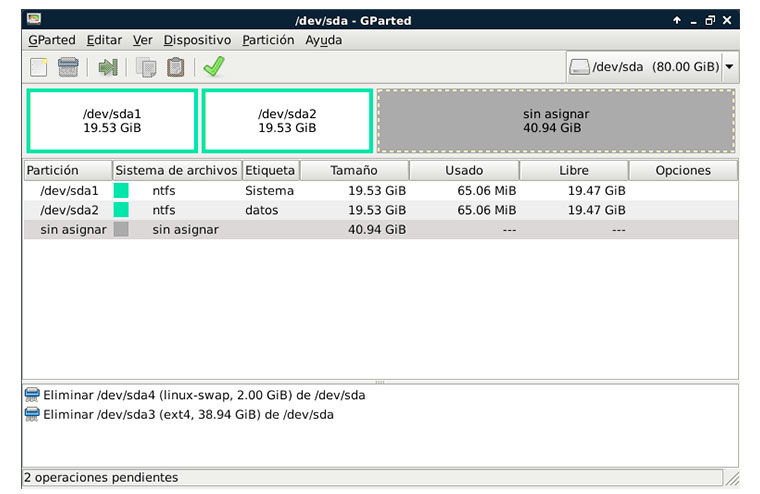The height and width of the screenshot is (494, 760).
Task: Click ntfs color swatch in /dev/sda1 row
Action: click(x=121, y=191)
